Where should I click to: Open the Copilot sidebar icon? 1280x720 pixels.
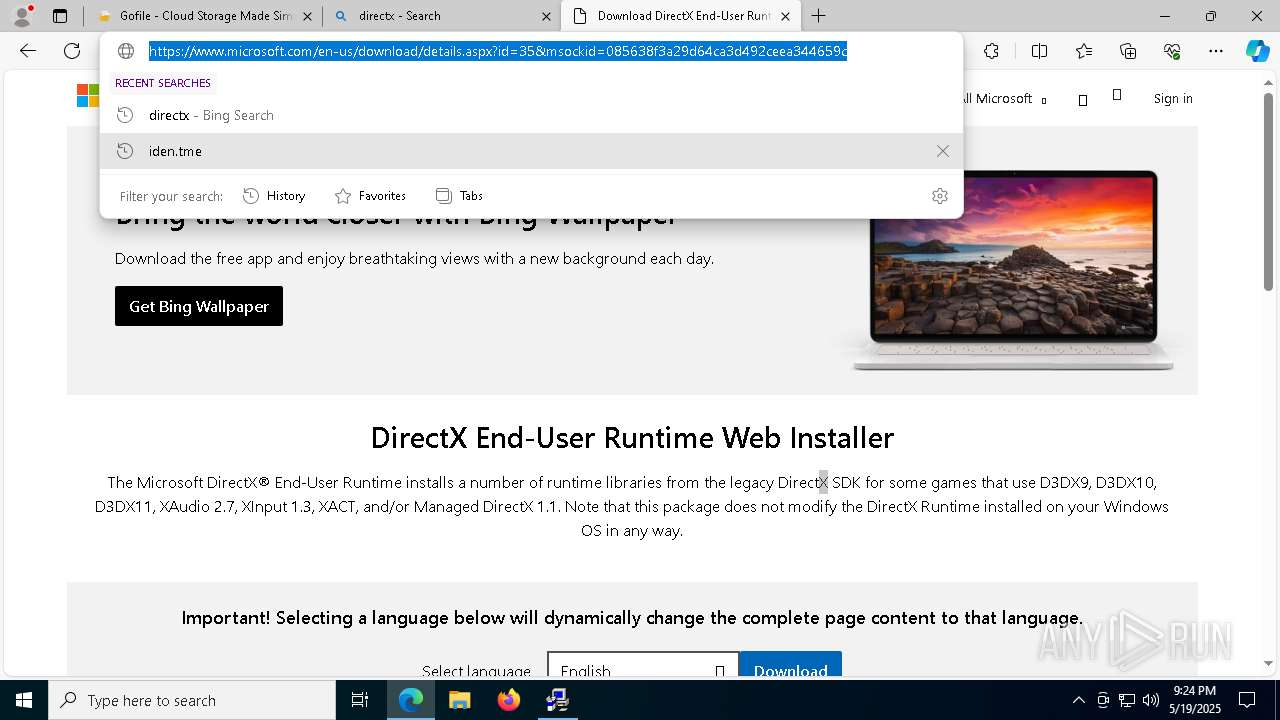point(1257,51)
